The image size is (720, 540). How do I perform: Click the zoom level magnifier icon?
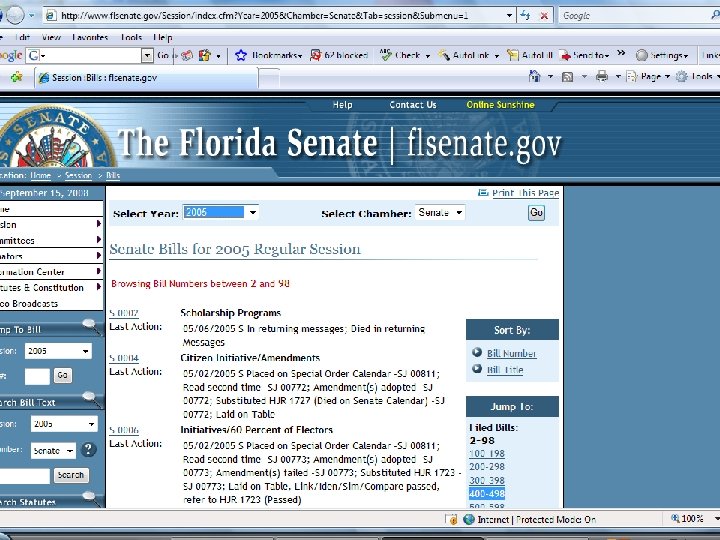(675, 518)
